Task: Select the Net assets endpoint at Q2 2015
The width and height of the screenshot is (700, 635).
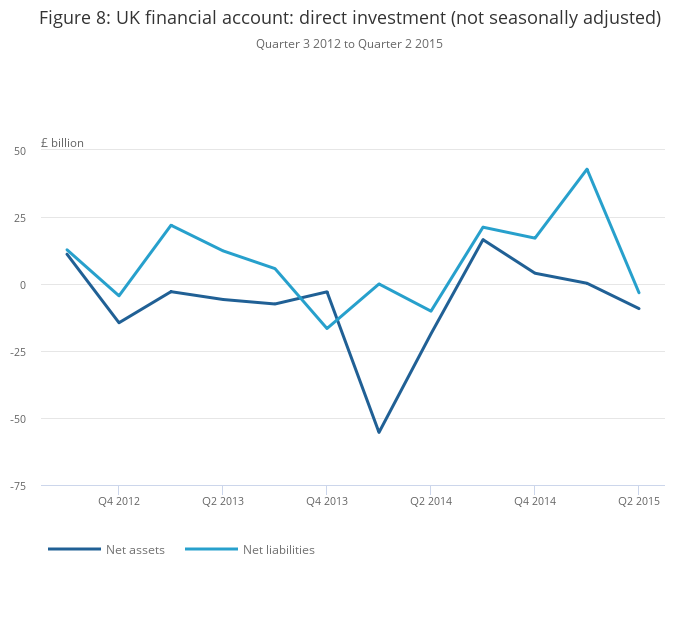Action: pyautogui.click(x=639, y=308)
